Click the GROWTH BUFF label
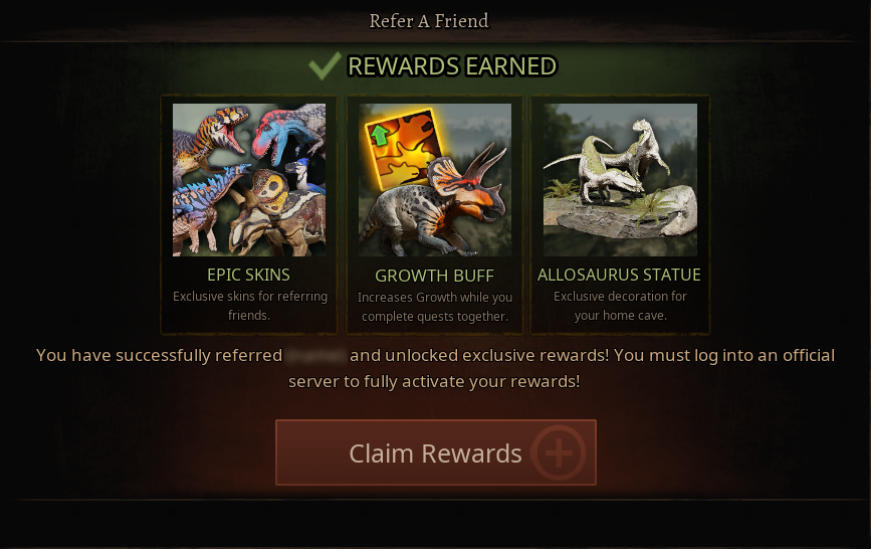Image resolution: width=871 pixels, height=549 pixels. 434,276
